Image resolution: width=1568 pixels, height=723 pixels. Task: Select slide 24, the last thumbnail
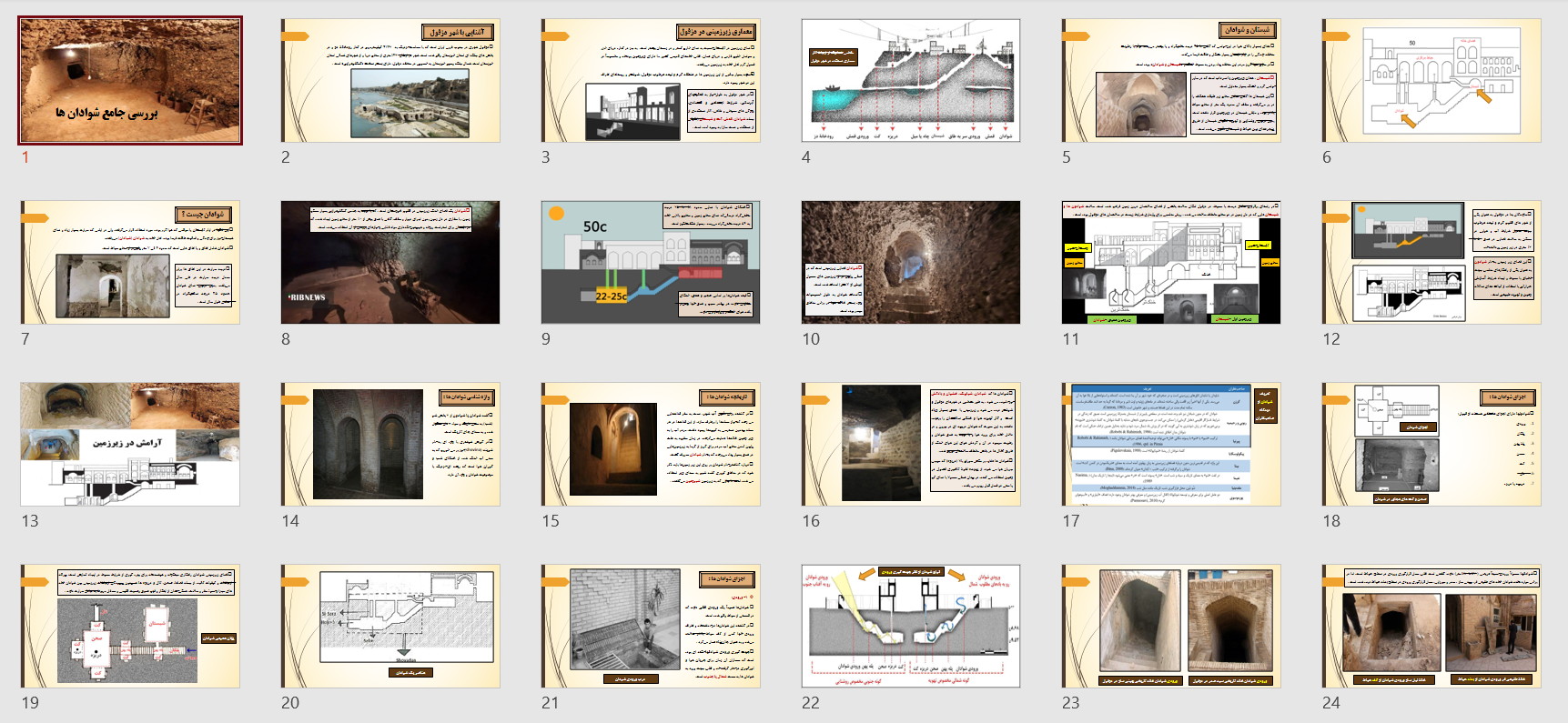point(1431,626)
